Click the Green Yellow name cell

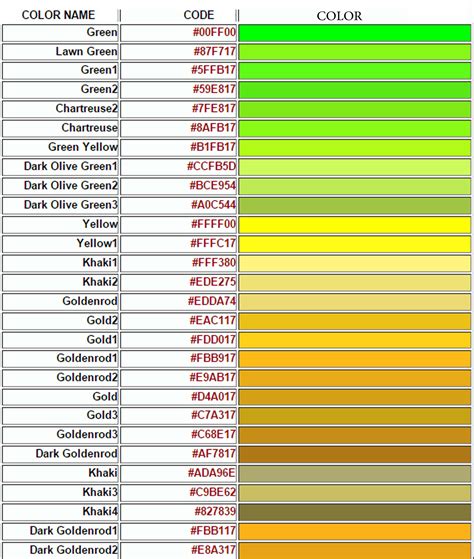[60, 148]
